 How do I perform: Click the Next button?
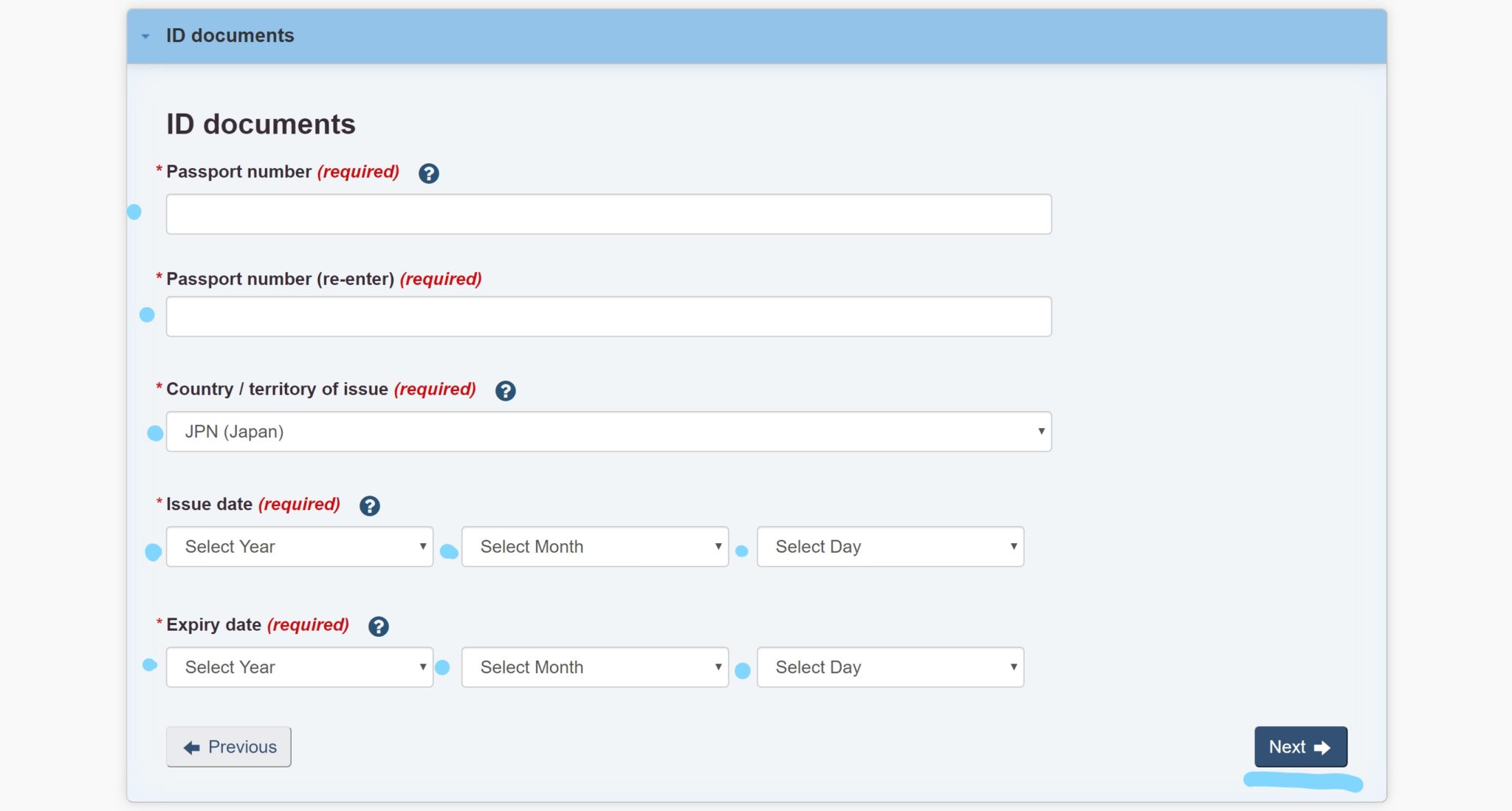1300,747
